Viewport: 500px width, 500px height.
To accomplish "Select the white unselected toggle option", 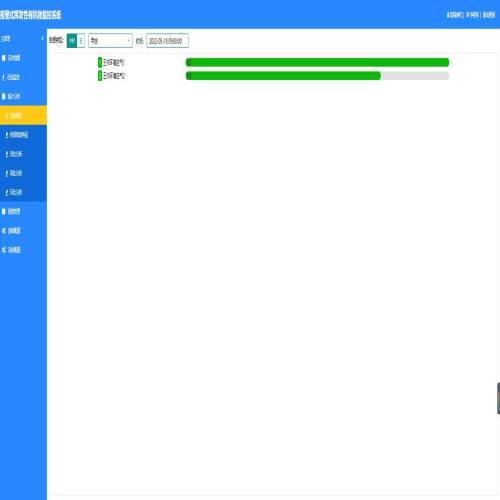I will (81, 41).
